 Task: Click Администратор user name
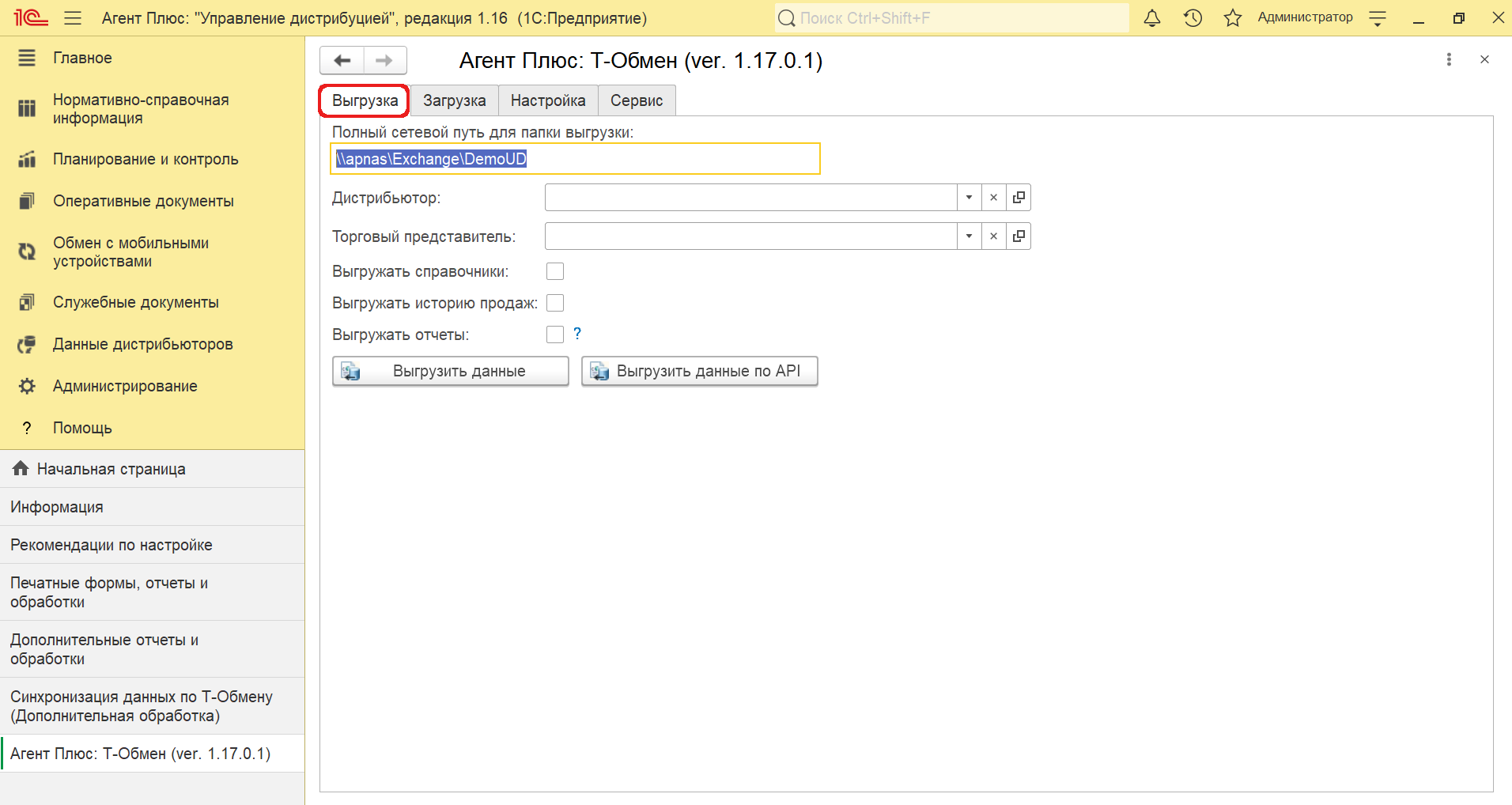coord(1305,17)
